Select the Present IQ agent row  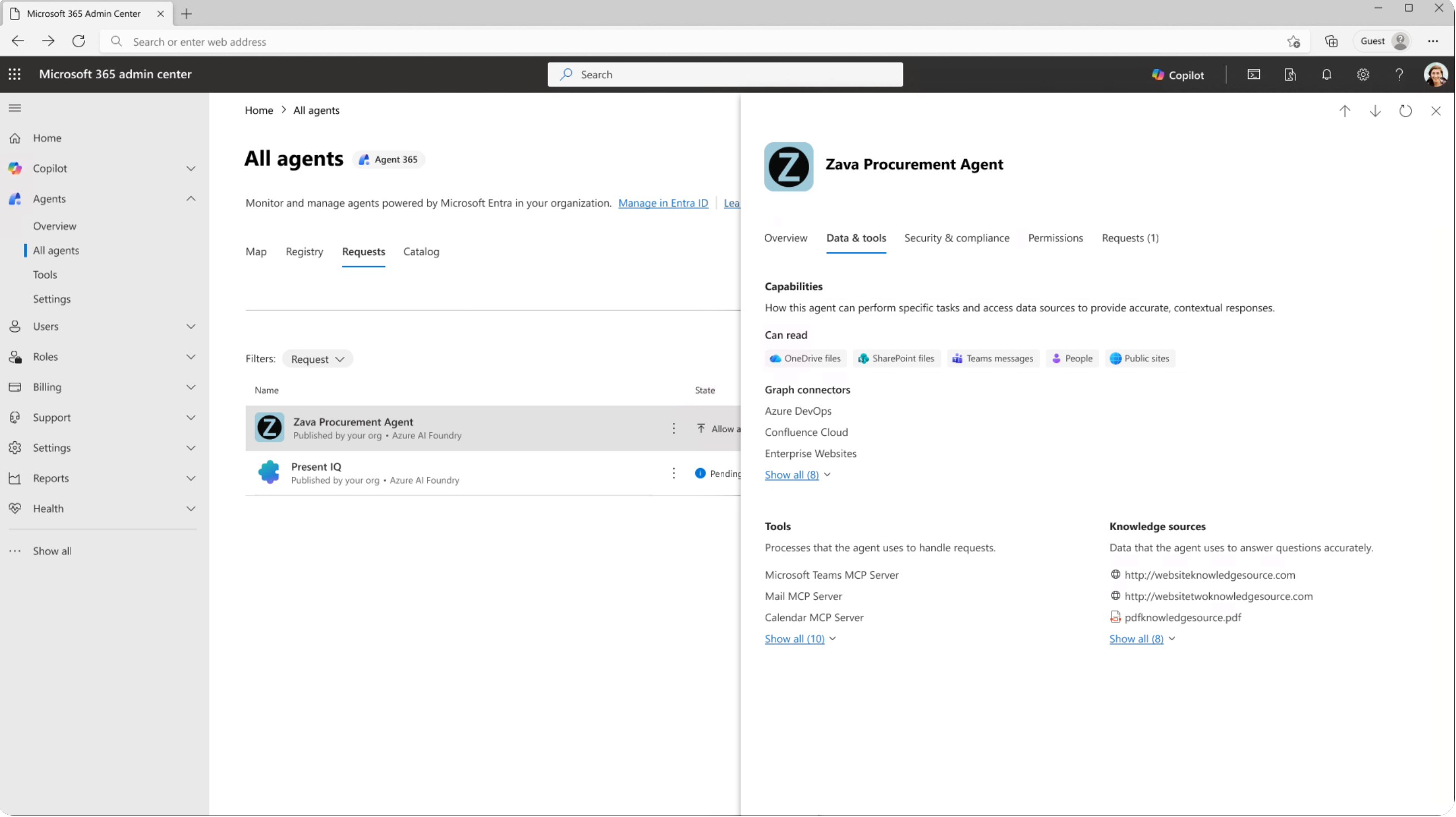[493, 473]
